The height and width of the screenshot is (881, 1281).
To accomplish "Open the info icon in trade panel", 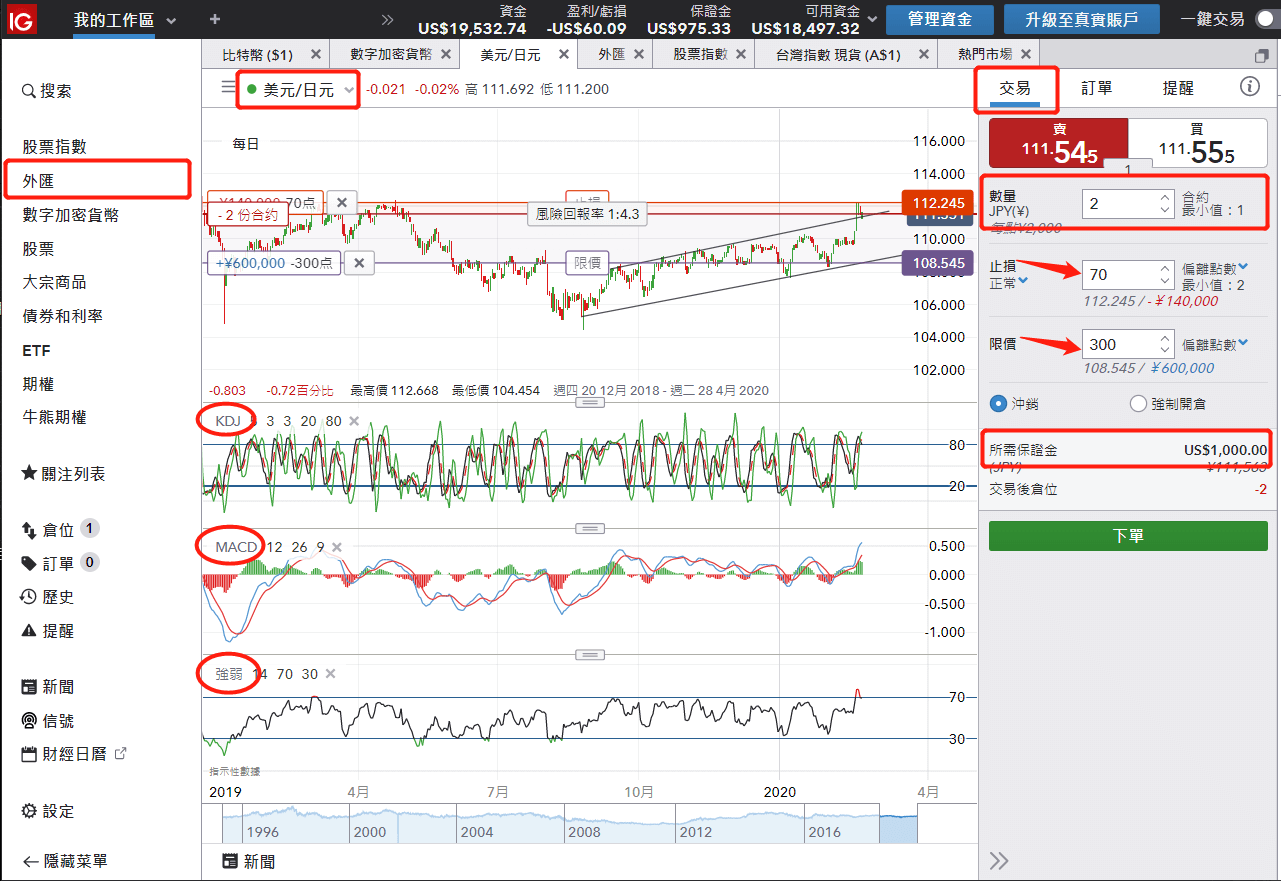I will (1249, 87).
